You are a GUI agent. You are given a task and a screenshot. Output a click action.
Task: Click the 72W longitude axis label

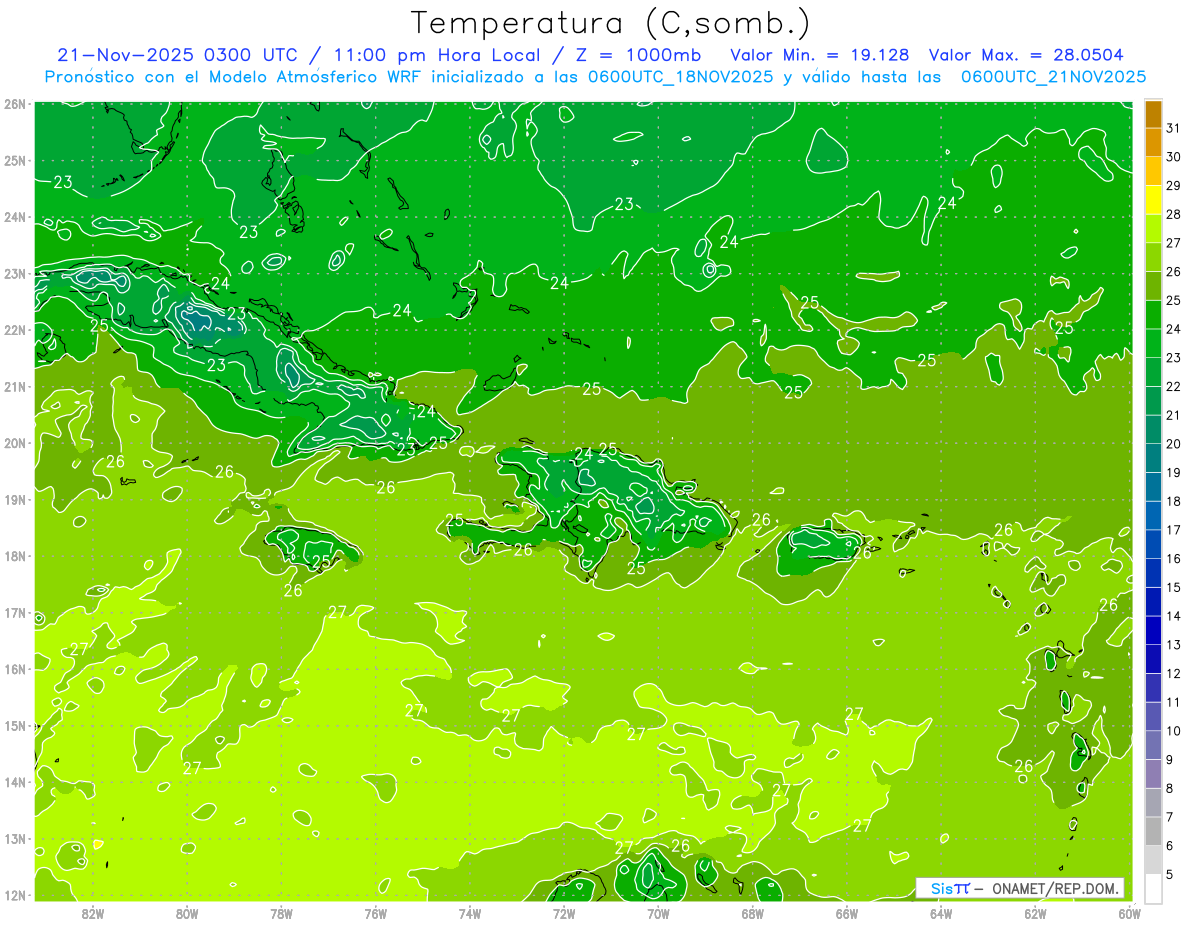[x=564, y=912]
